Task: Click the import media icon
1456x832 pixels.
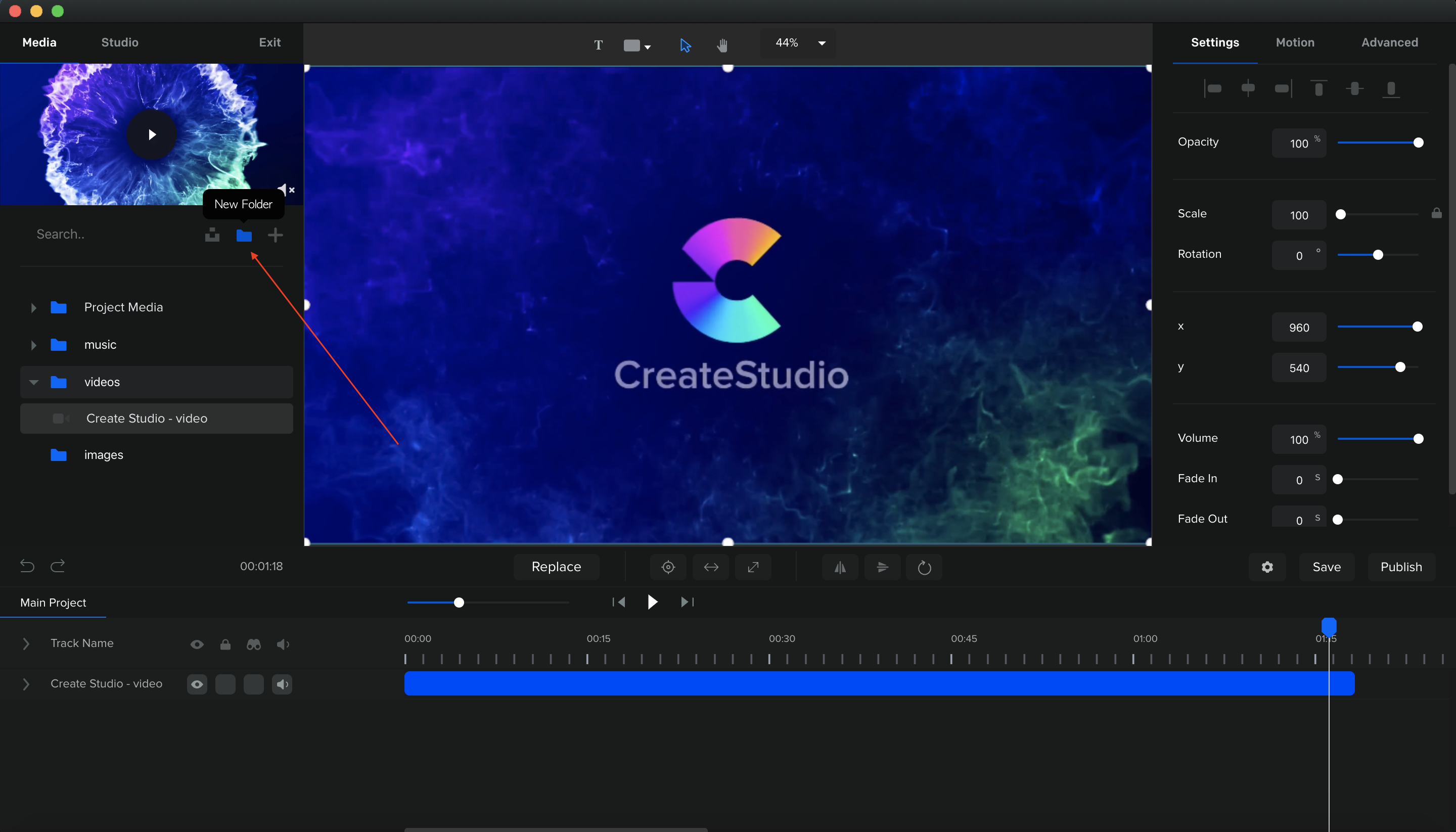Action: [212, 235]
